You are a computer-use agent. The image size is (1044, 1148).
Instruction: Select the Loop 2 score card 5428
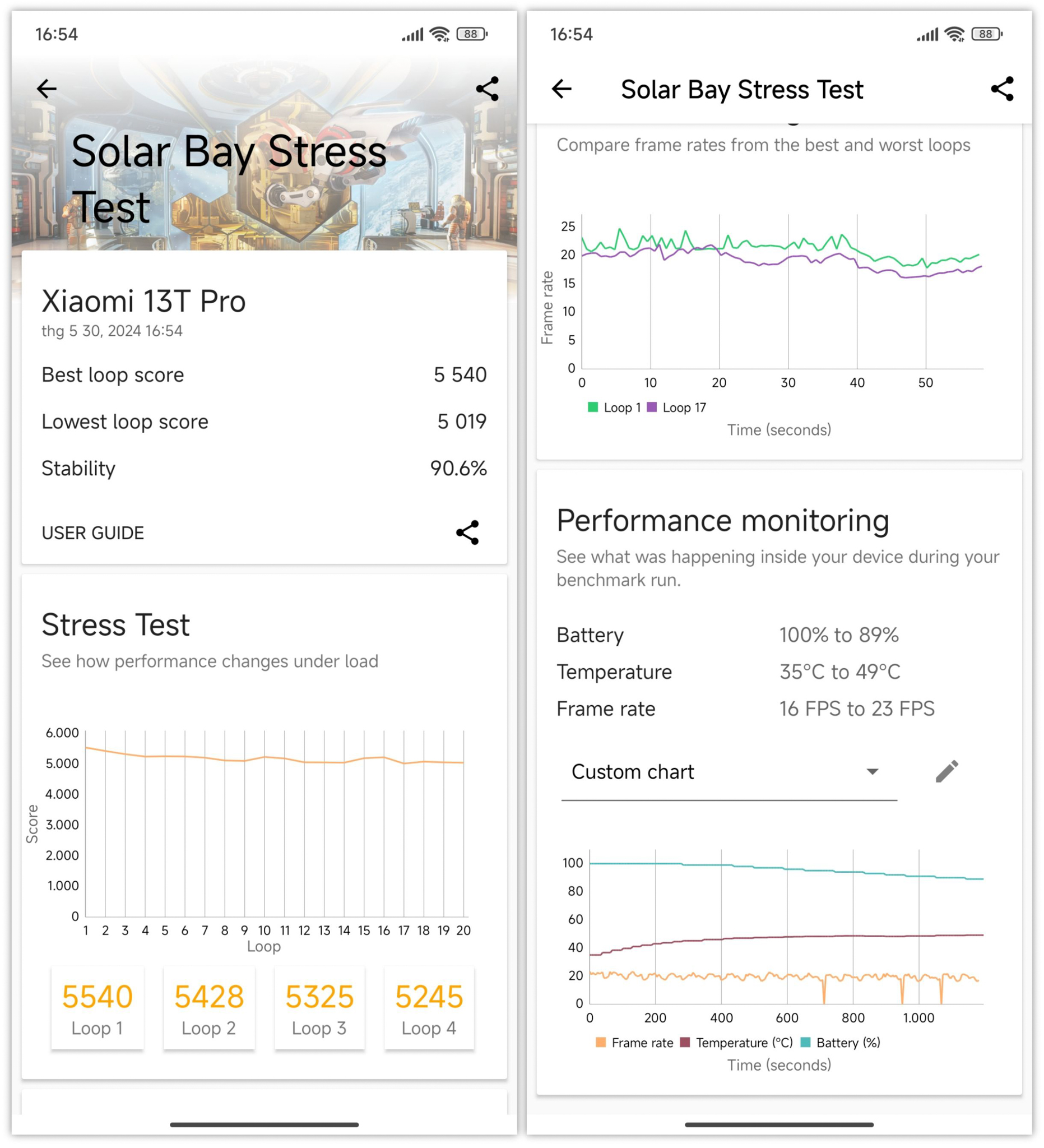209,1008
